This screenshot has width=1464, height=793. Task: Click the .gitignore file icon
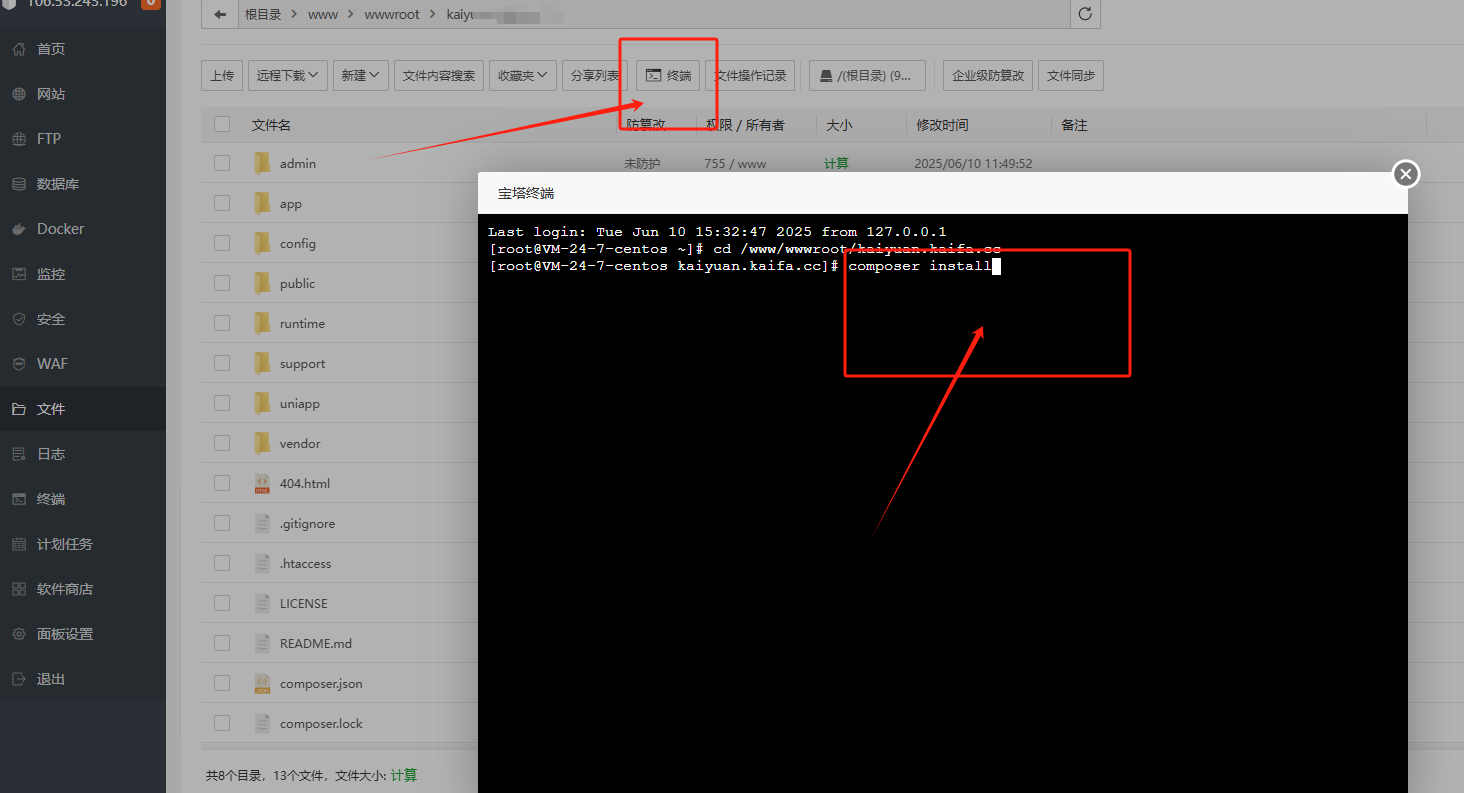coord(262,523)
